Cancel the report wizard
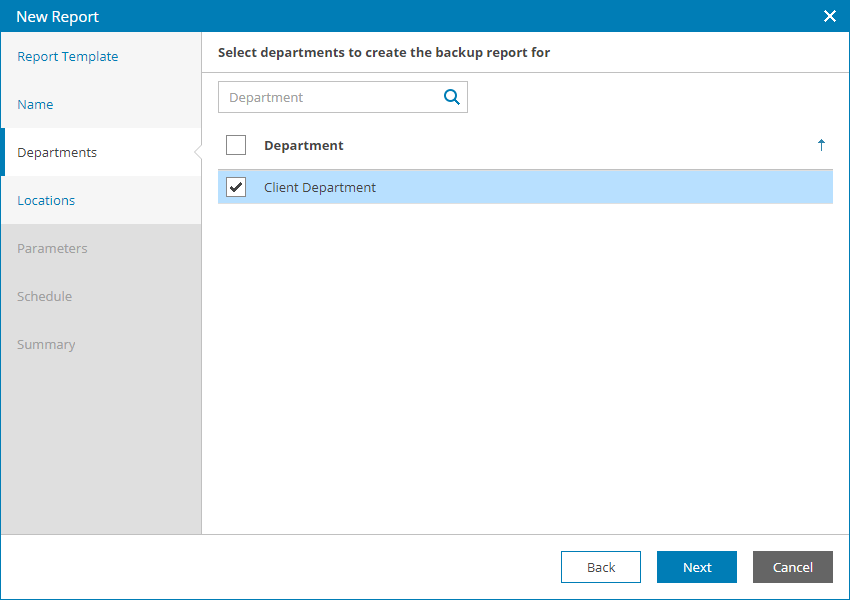 tap(793, 567)
